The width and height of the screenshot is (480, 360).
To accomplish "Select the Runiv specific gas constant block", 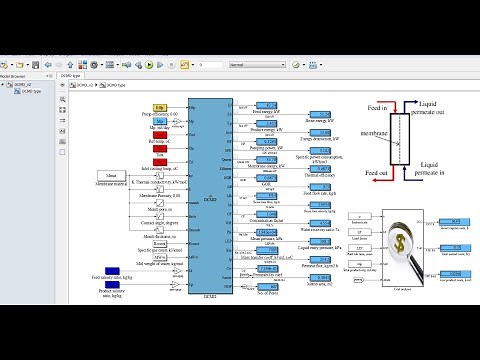I will tap(160, 244).
